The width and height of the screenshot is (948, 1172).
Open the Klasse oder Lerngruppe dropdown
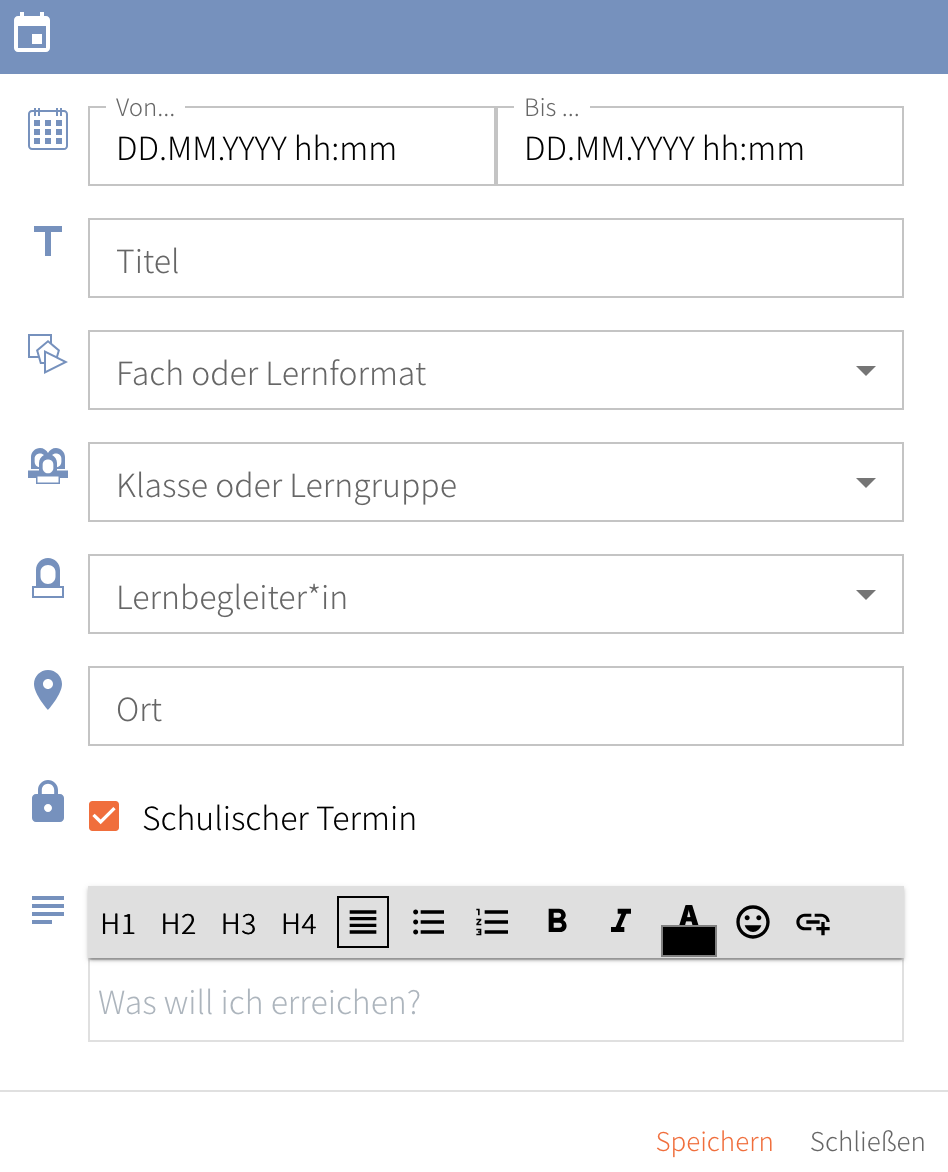pyautogui.click(x=866, y=483)
